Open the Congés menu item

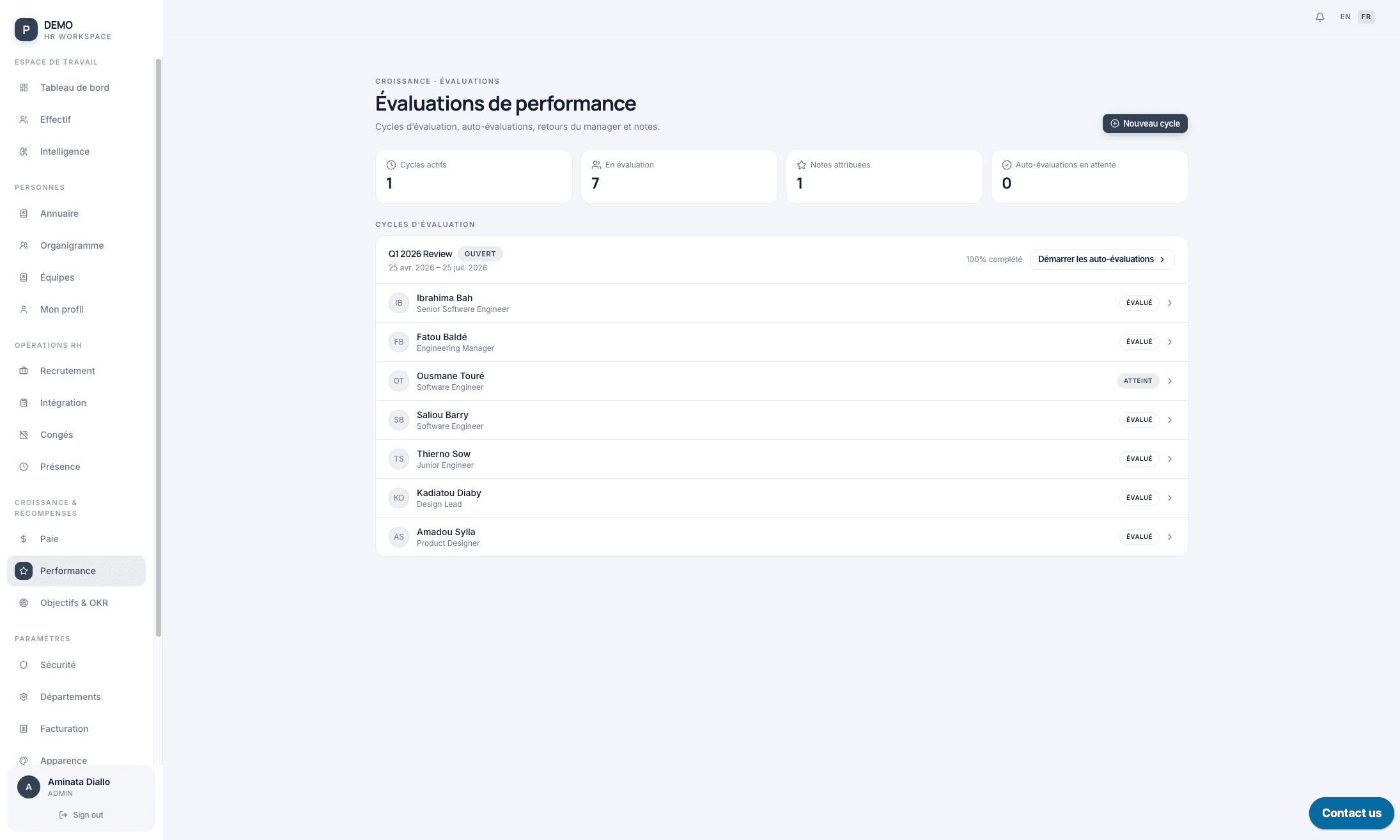point(76,435)
